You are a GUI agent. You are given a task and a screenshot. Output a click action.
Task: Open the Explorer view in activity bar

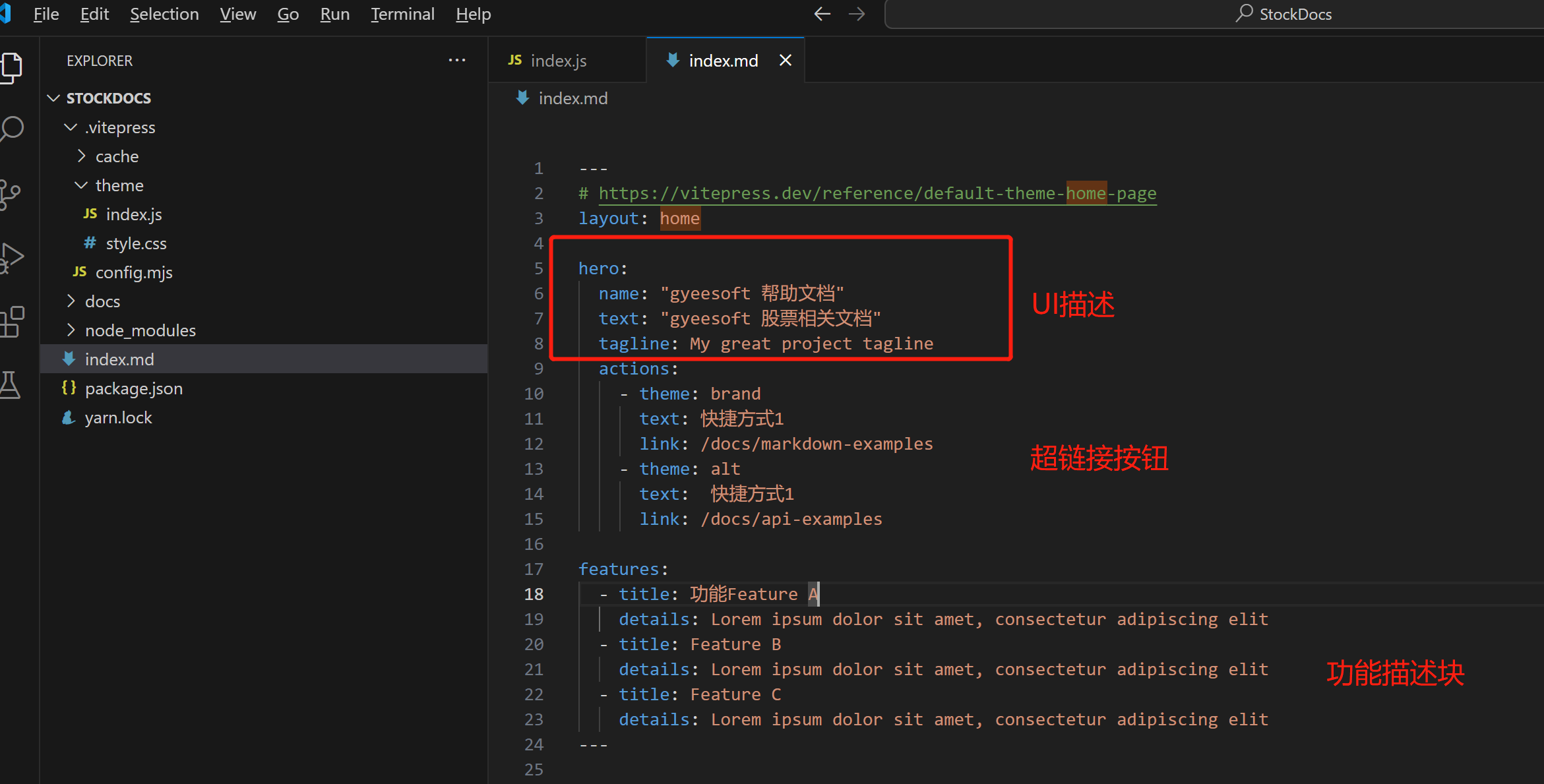12,67
